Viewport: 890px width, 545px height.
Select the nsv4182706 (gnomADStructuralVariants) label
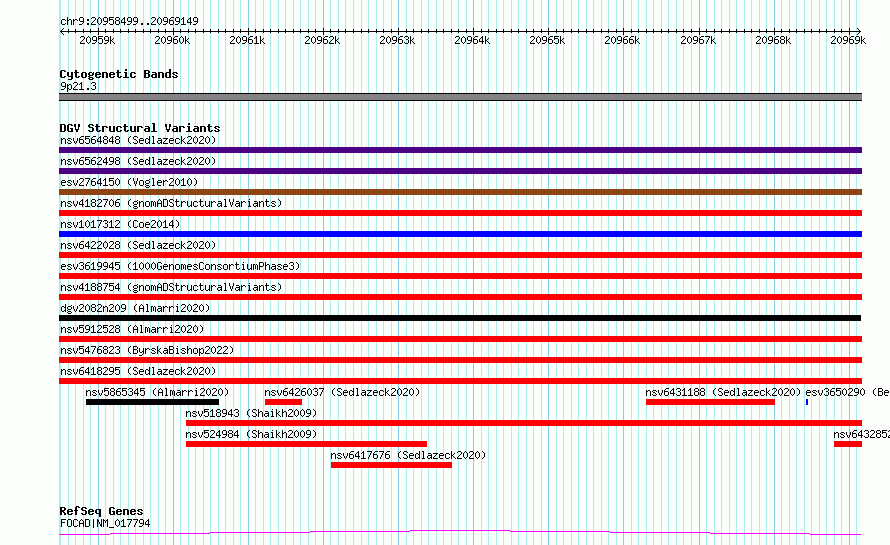(171, 203)
